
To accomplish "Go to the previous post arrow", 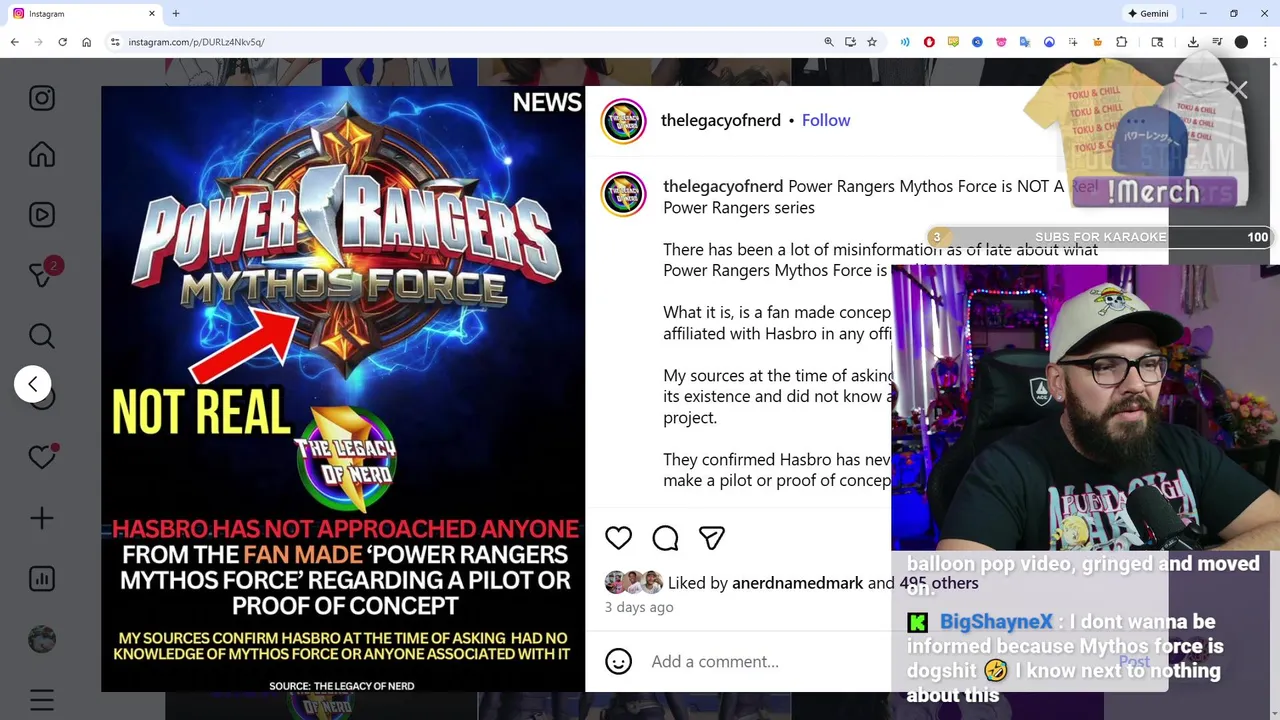I will [x=33, y=384].
